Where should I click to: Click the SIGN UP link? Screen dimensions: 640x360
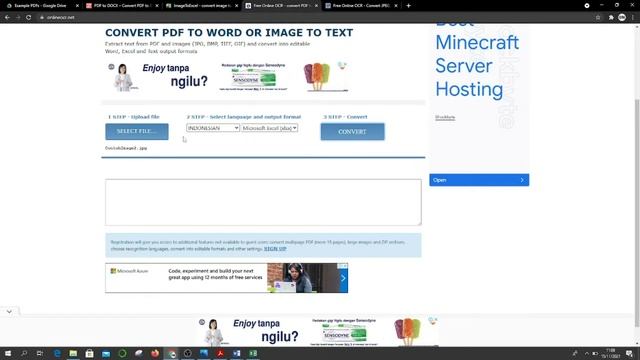point(275,249)
